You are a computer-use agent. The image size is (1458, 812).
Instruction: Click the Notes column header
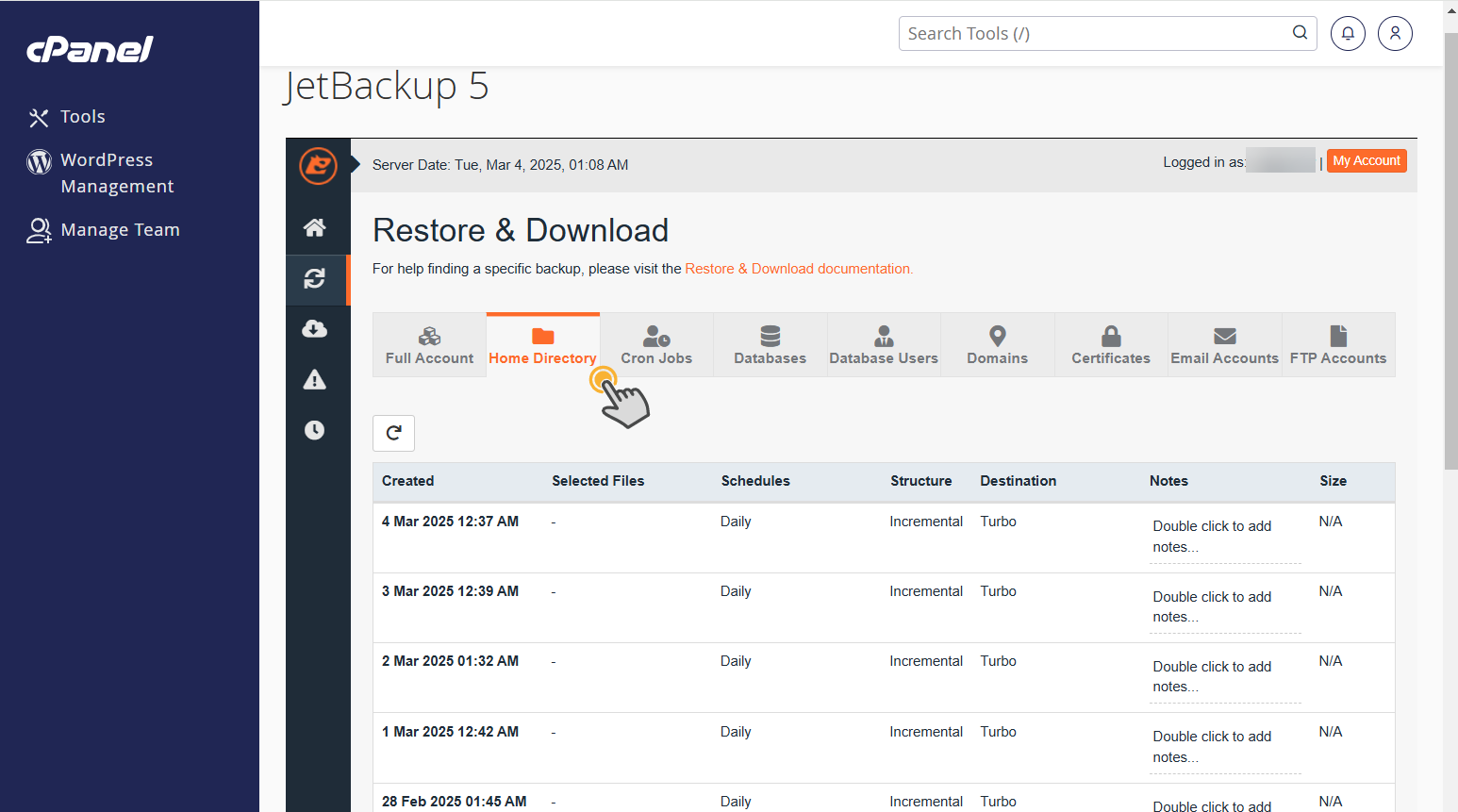[1168, 481]
